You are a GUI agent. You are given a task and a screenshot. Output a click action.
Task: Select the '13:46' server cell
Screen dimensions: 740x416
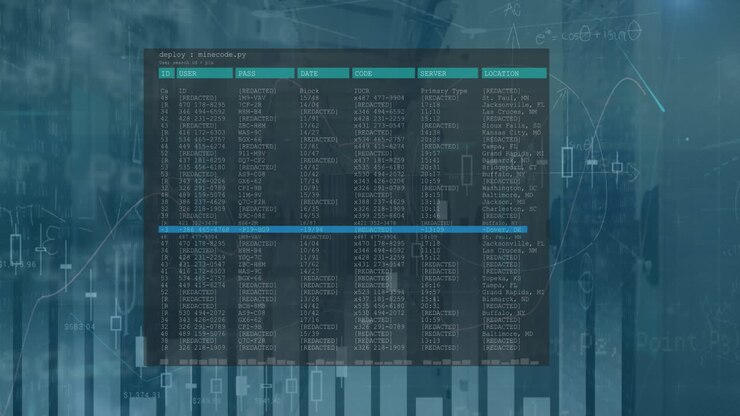pos(430,216)
